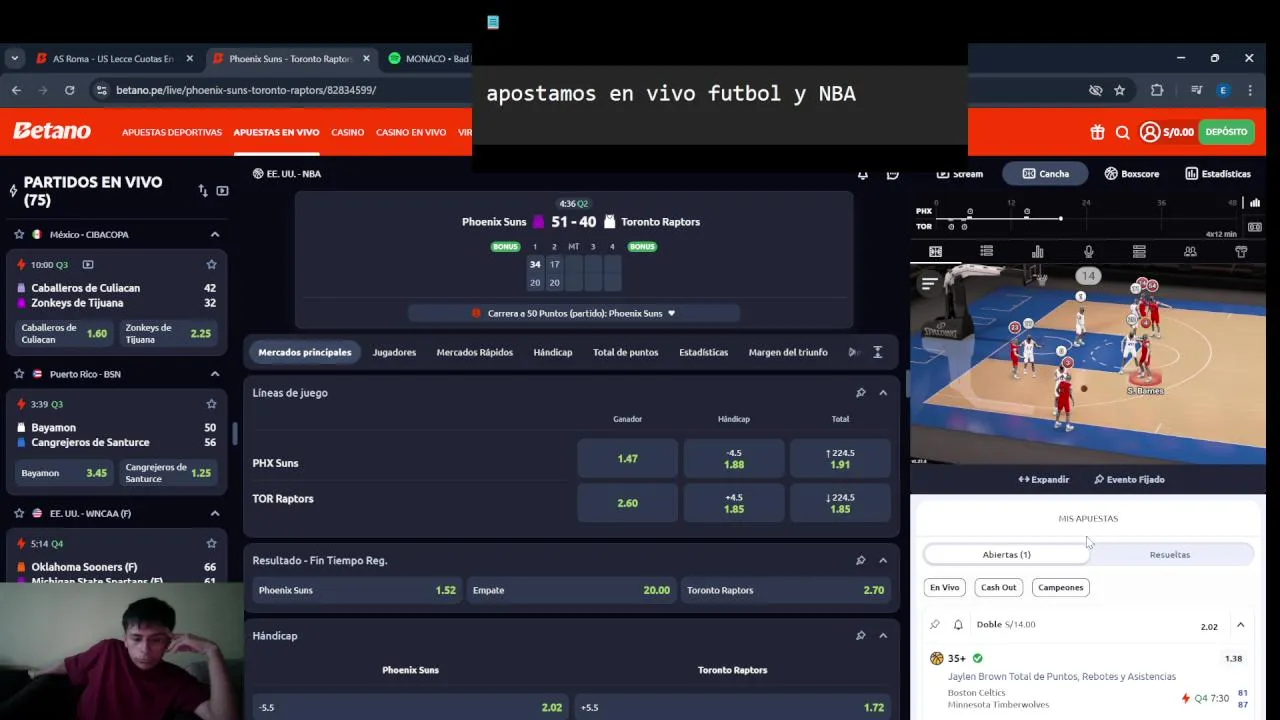This screenshot has width=1280, height=720.
Task: Click the sort arrows icon beside Partidos en Vivo
Action: click(x=203, y=190)
